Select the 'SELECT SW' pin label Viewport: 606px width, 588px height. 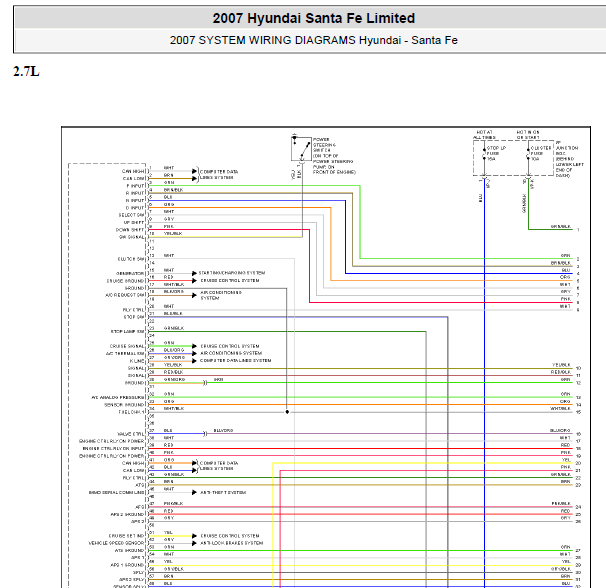pyautogui.click(x=131, y=215)
